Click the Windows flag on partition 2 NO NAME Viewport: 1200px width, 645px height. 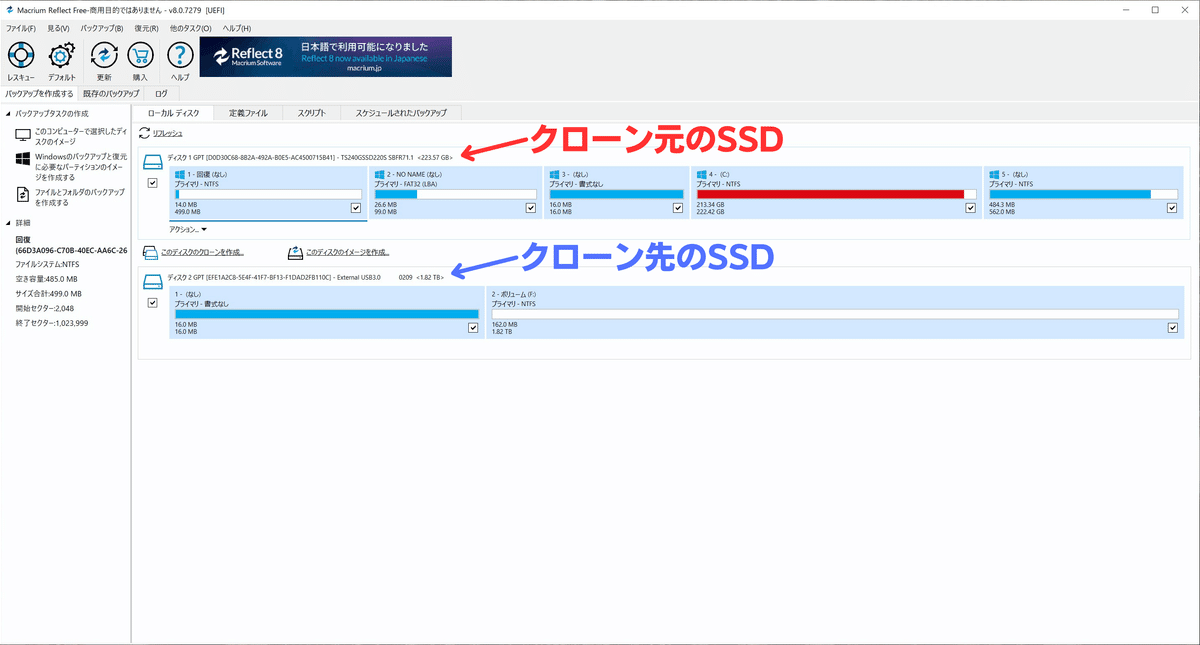point(379,174)
